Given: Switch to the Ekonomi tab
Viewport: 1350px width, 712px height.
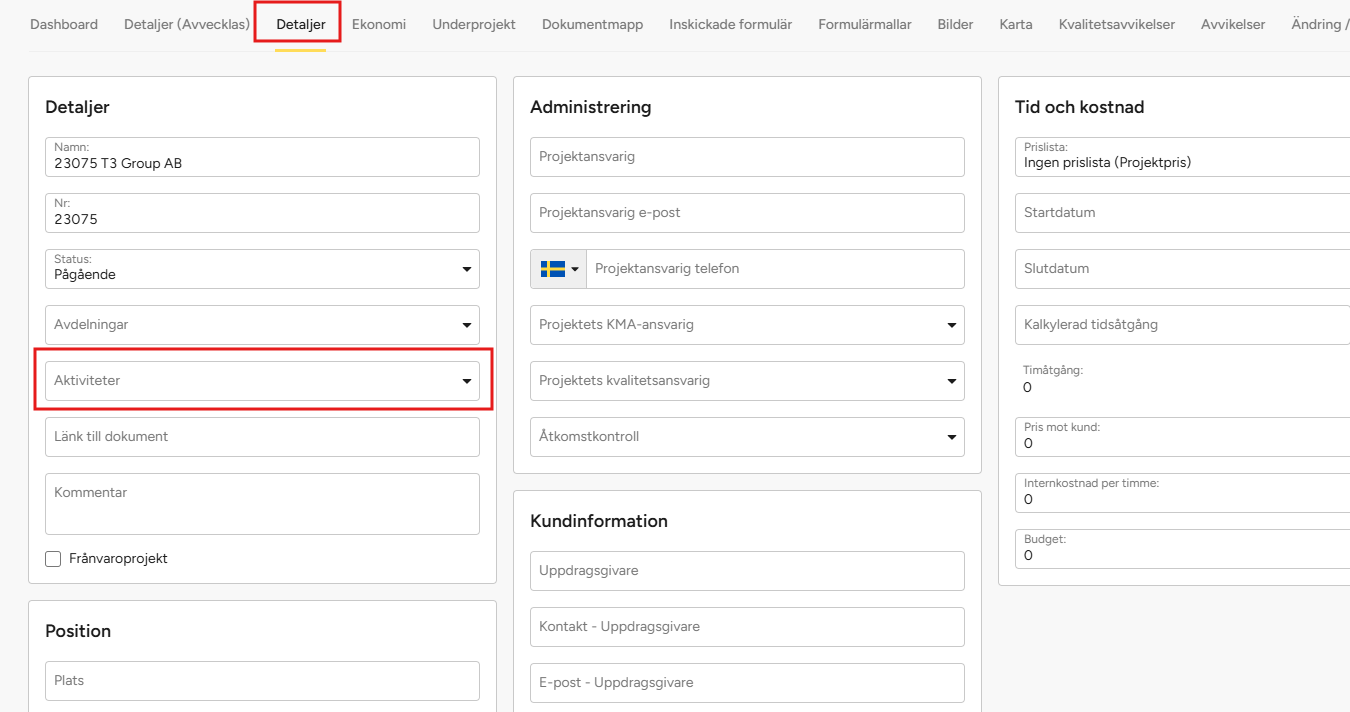Looking at the screenshot, I should point(379,24).
